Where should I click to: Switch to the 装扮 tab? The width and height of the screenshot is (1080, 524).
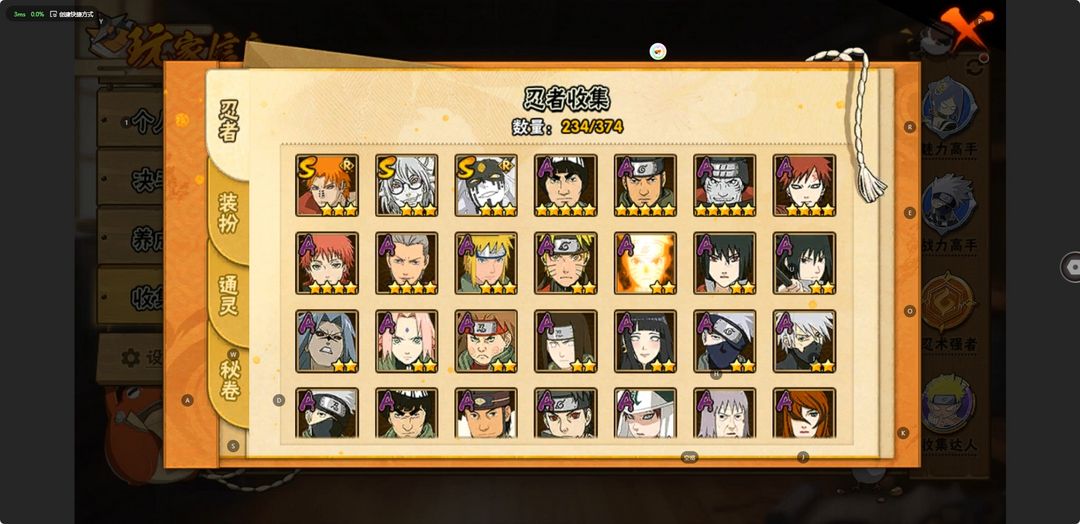pyautogui.click(x=229, y=213)
